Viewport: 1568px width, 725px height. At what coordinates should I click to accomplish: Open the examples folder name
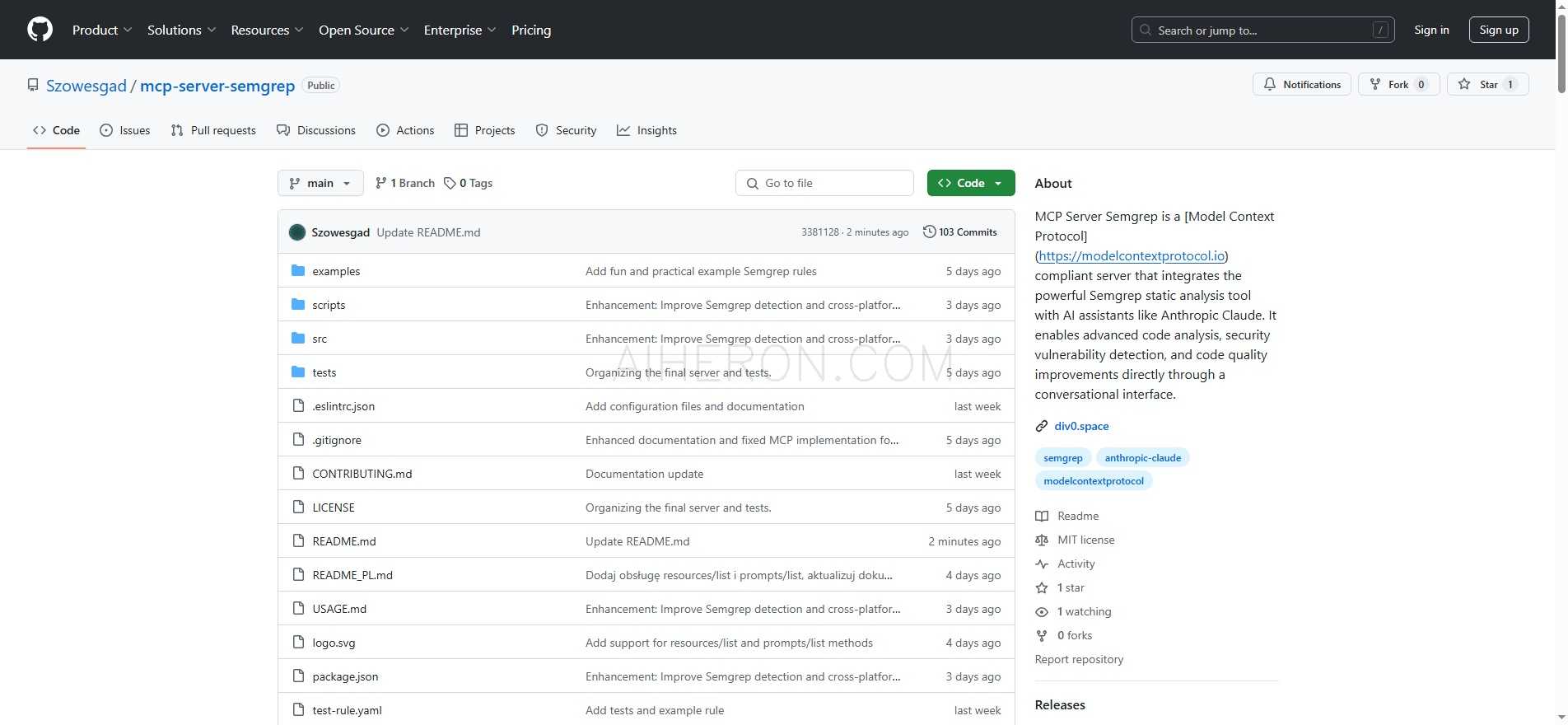pos(336,271)
